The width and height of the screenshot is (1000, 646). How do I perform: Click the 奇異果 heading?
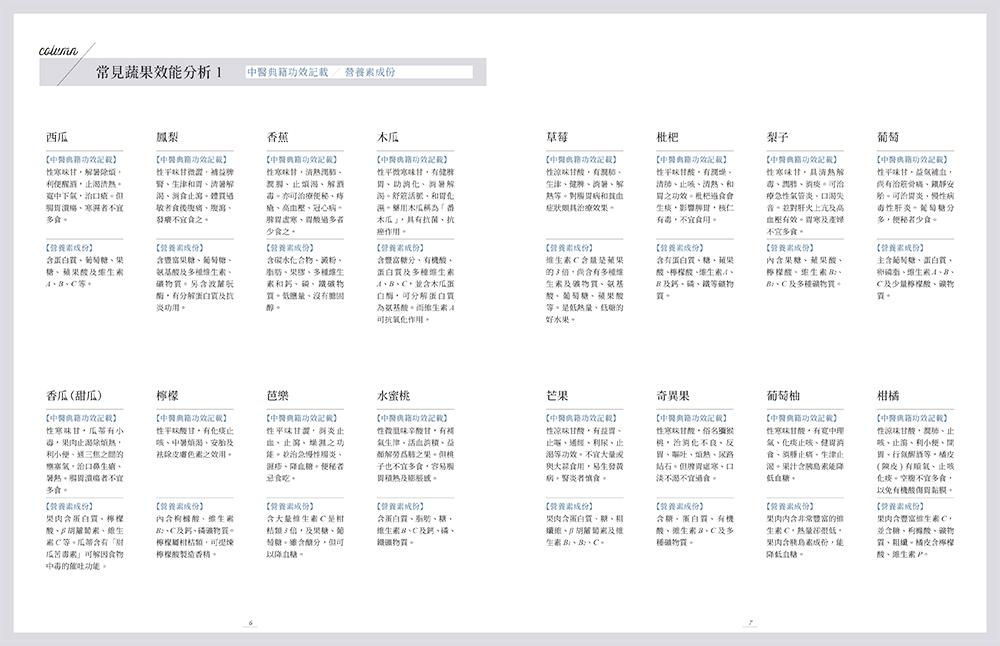(673, 396)
